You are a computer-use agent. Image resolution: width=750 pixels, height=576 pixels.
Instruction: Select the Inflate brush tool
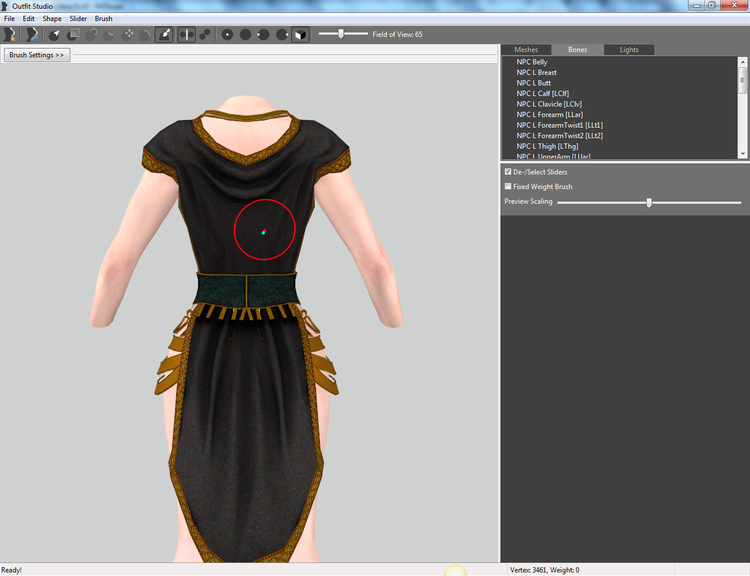[91, 34]
